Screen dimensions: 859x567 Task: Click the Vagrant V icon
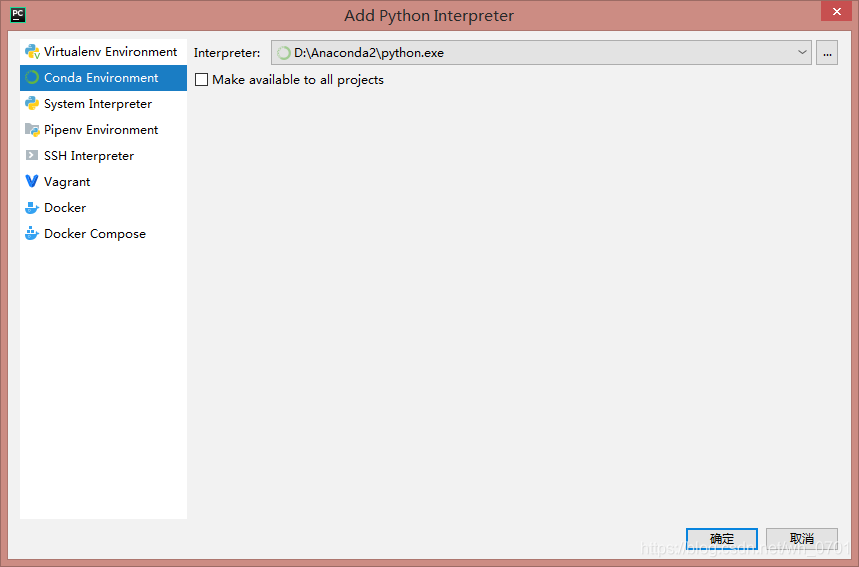point(32,181)
